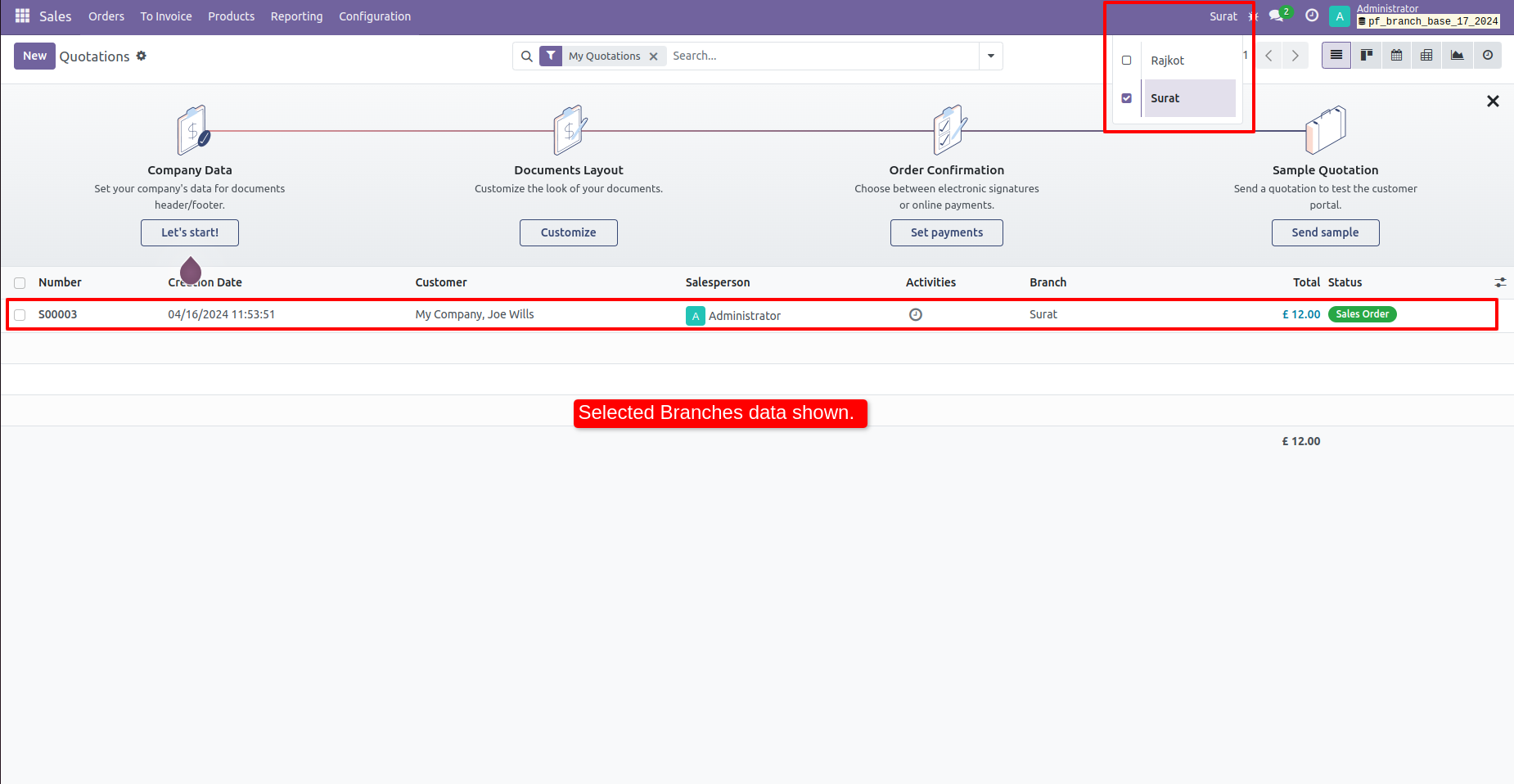The width and height of the screenshot is (1514, 784).
Task: Click the settings gear beside Quotations
Action: point(142,56)
